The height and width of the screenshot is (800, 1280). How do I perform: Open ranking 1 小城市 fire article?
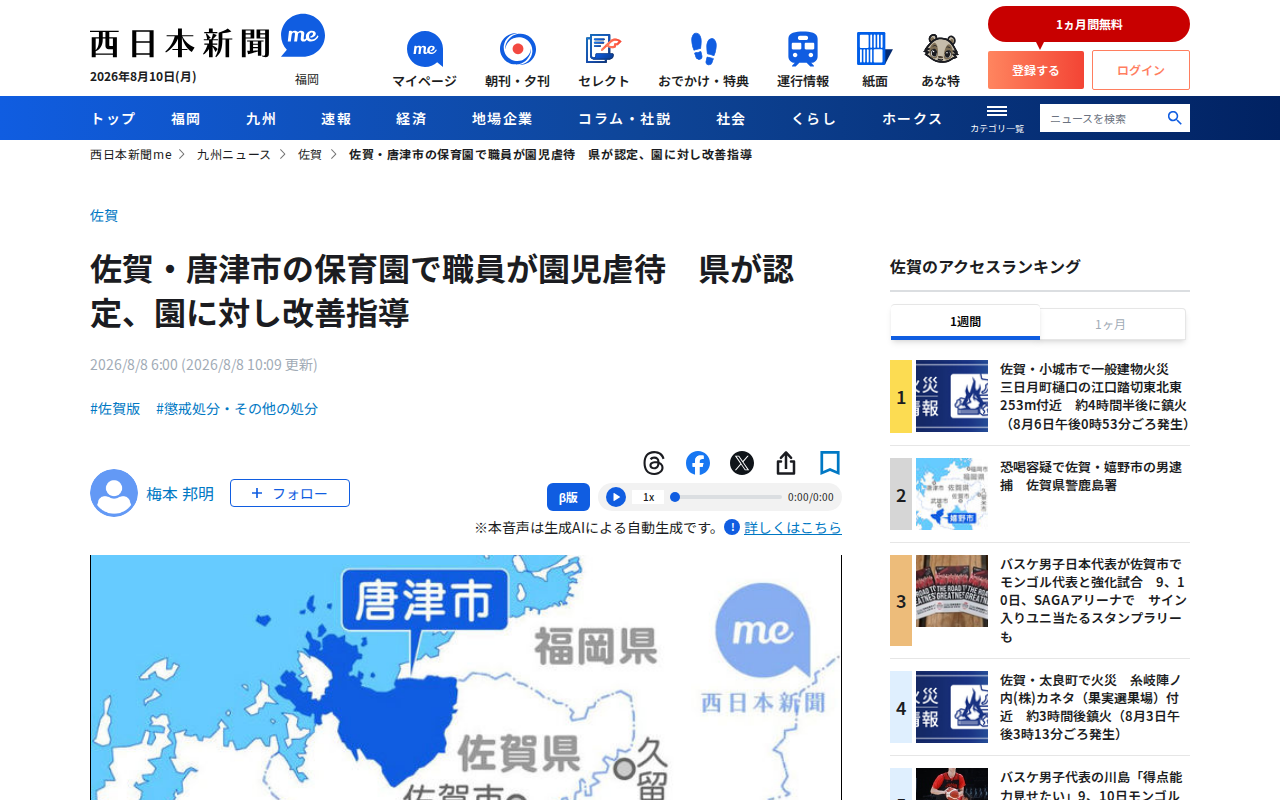click(x=1094, y=396)
